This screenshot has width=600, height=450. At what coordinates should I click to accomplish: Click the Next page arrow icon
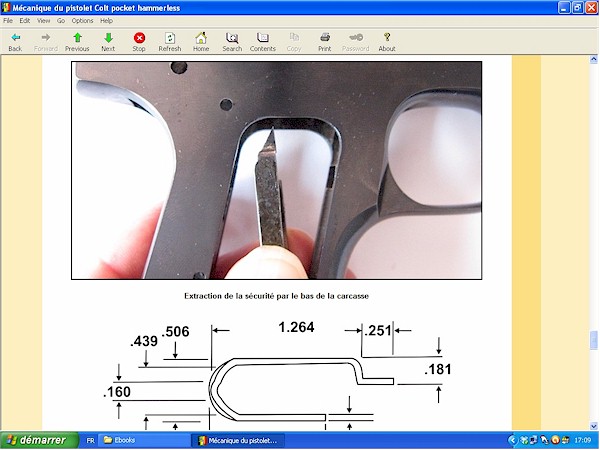[x=108, y=41]
